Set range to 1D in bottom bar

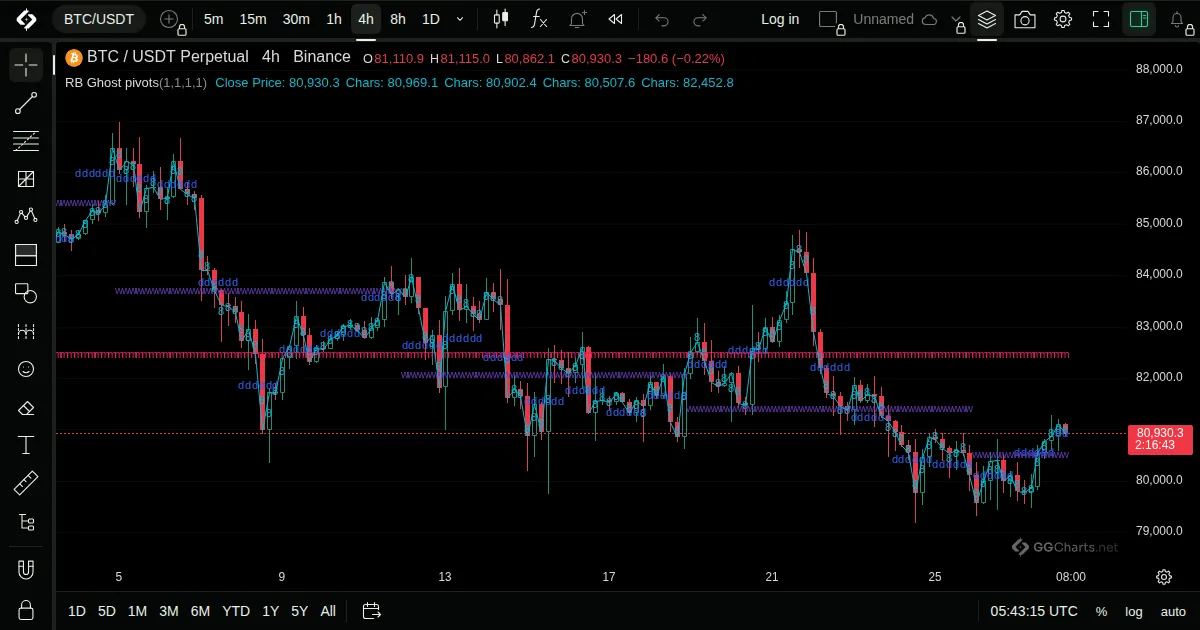[77, 611]
